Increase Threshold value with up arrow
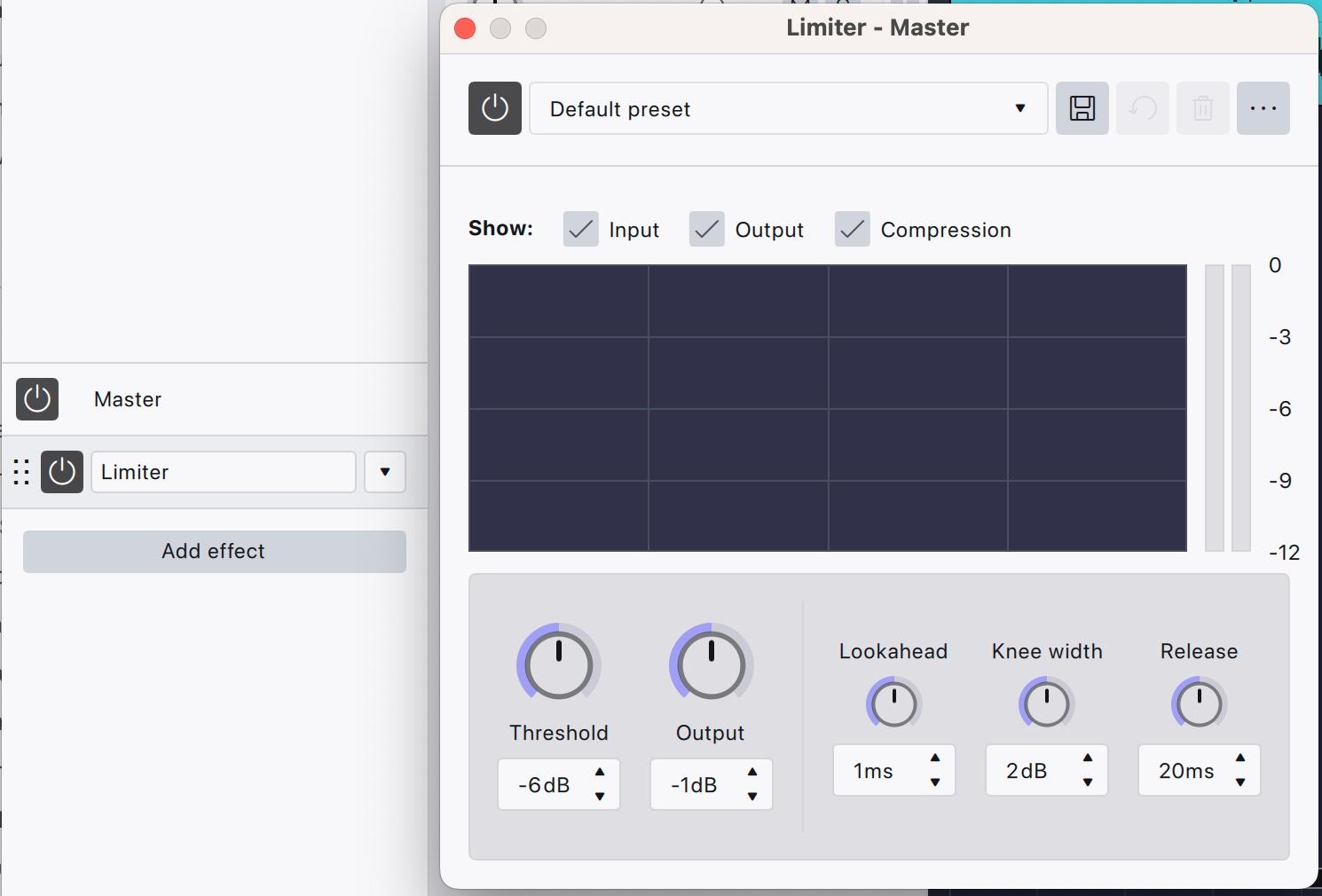This screenshot has width=1322, height=896. [600, 773]
